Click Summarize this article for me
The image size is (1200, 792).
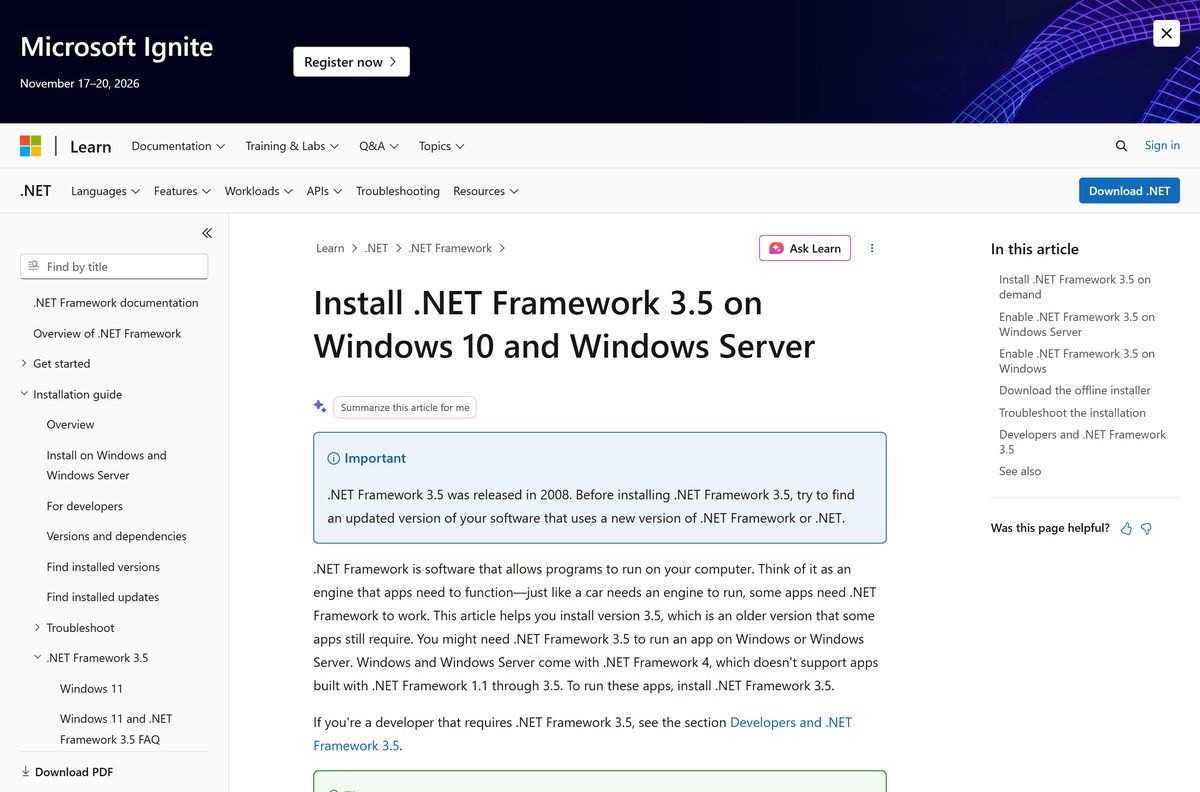[405, 407]
